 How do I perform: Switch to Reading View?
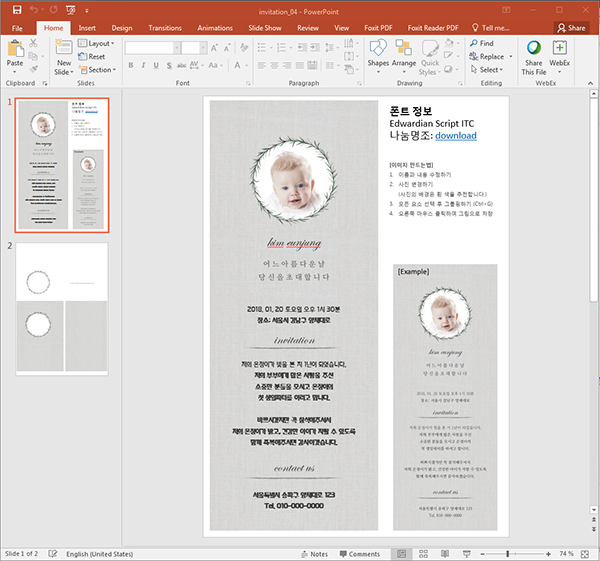[x=445, y=554]
